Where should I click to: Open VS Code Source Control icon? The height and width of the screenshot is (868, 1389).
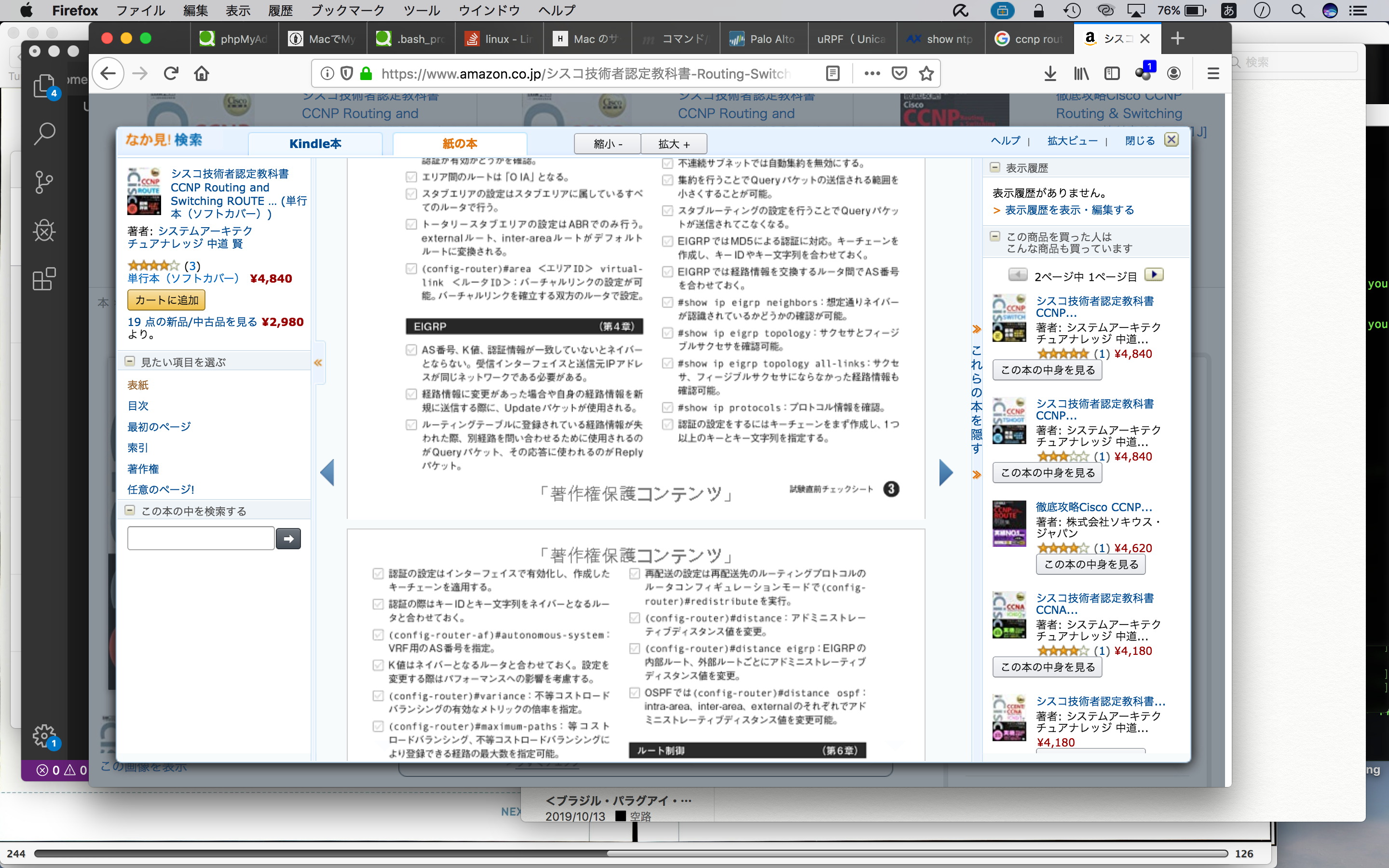(44, 182)
